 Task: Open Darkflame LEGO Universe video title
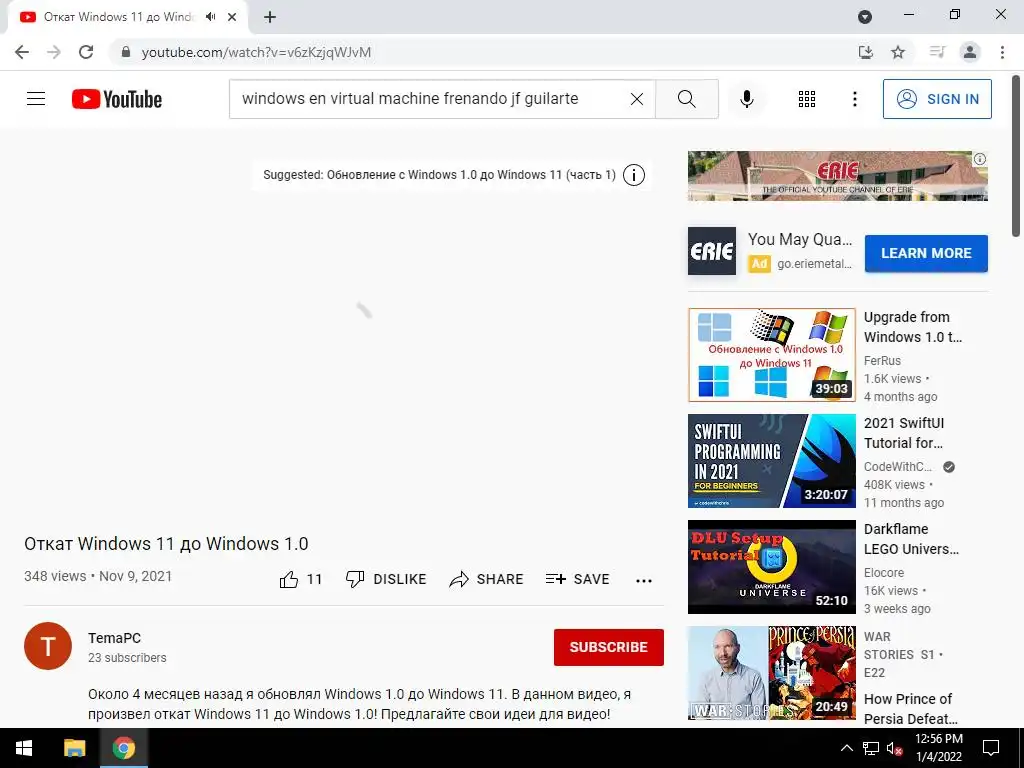pyautogui.click(x=912, y=539)
